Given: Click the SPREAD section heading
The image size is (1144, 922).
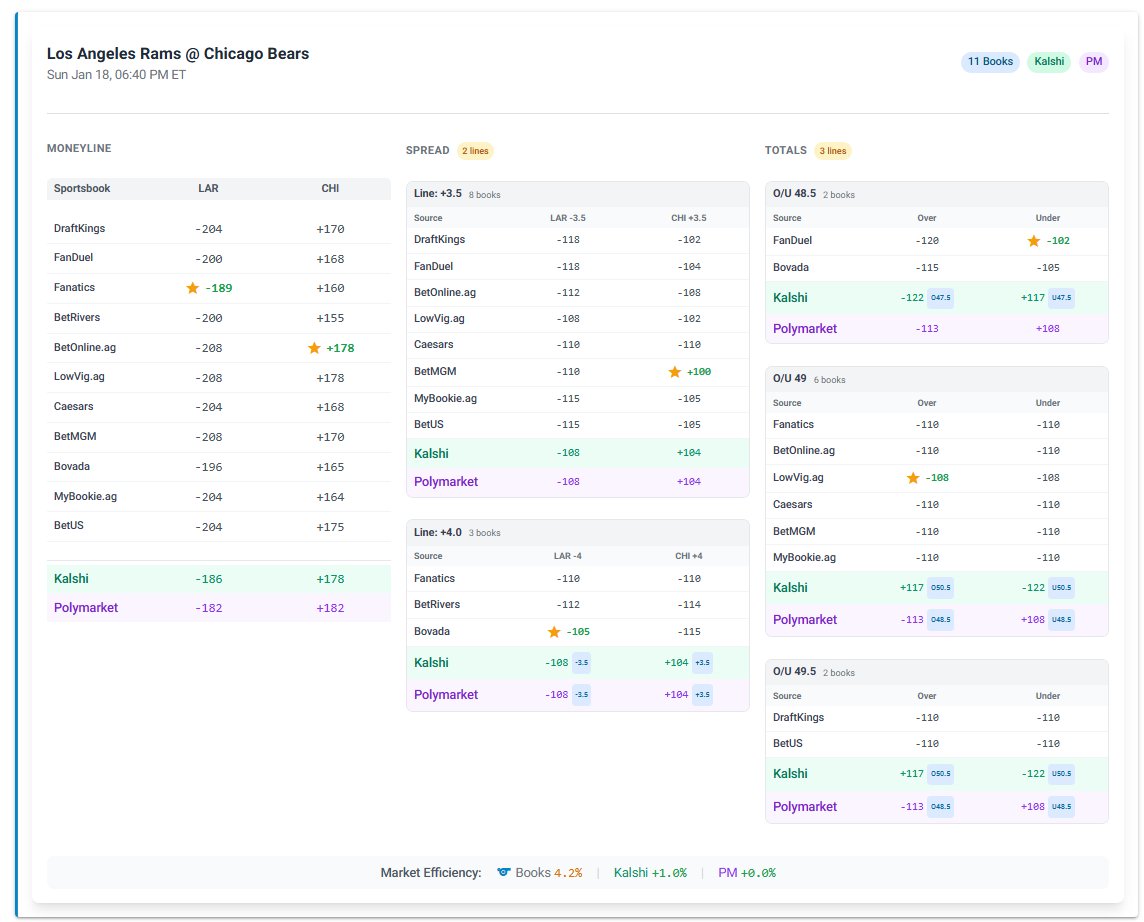Looking at the screenshot, I should click(x=428, y=150).
